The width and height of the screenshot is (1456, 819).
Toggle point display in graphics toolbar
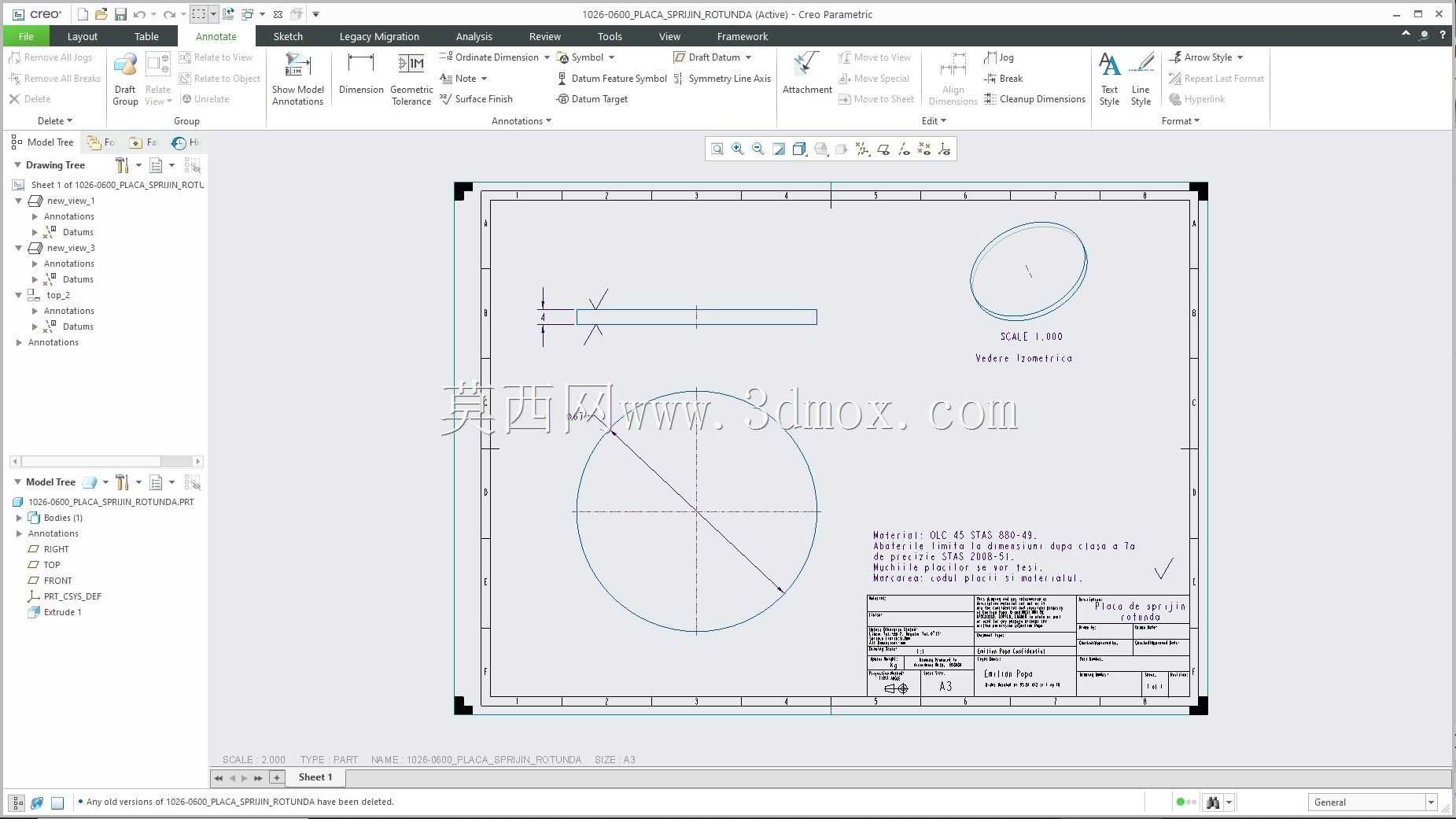coord(924,149)
